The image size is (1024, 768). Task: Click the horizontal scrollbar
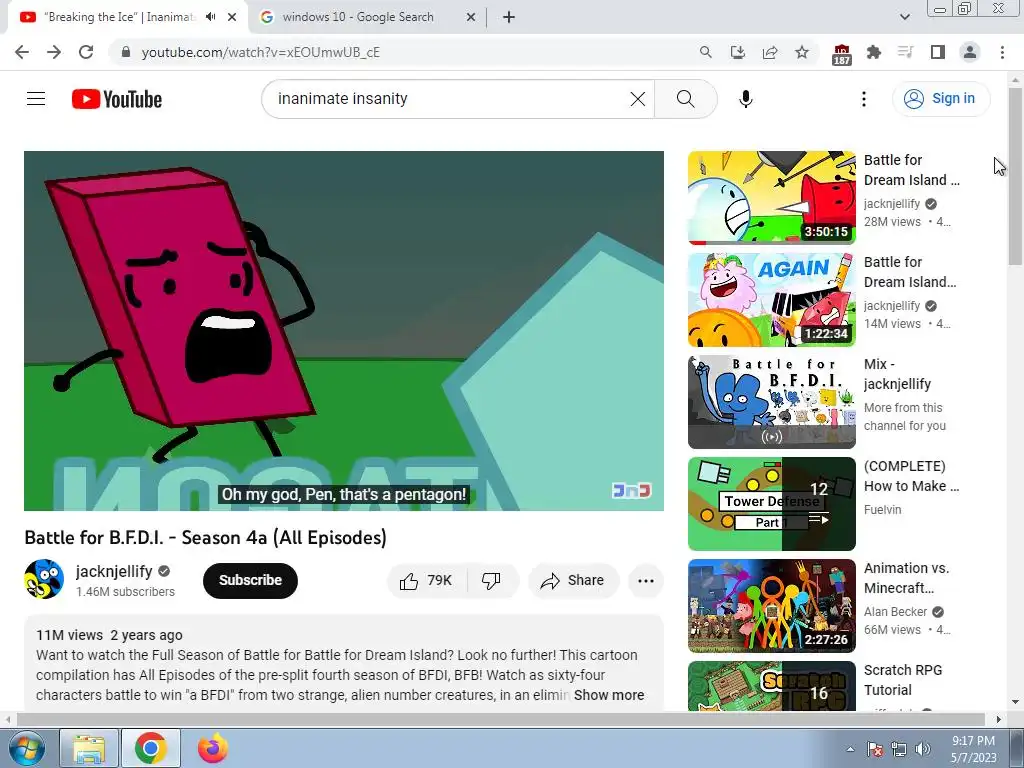[500, 720]
